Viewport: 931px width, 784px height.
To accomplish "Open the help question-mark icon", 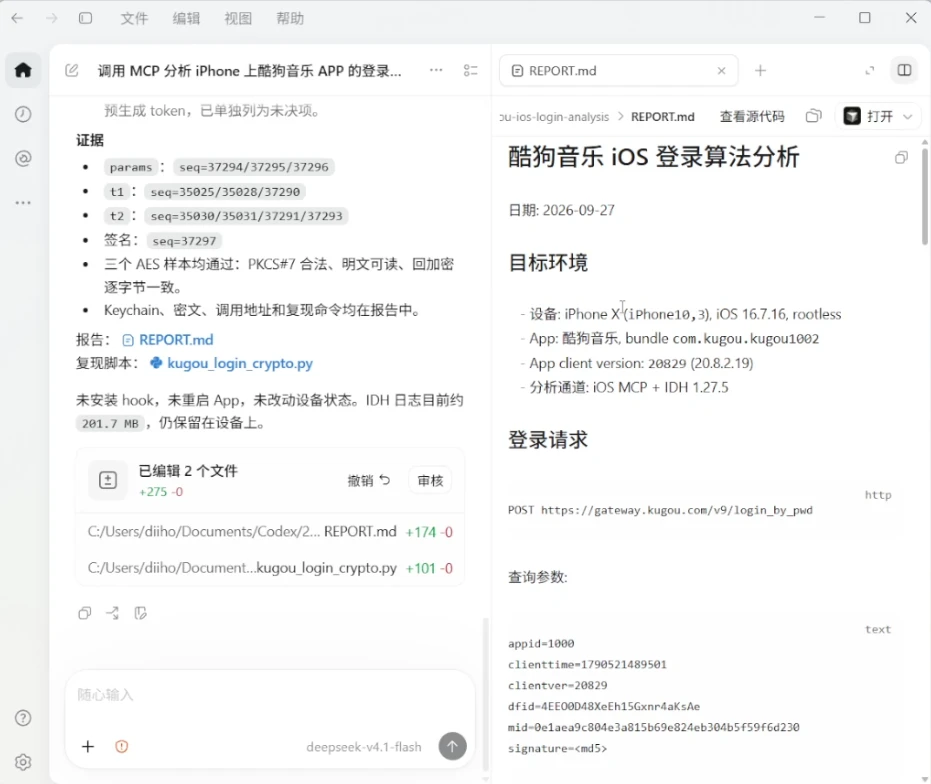I will pyautogui.click(x=23, y=718).
